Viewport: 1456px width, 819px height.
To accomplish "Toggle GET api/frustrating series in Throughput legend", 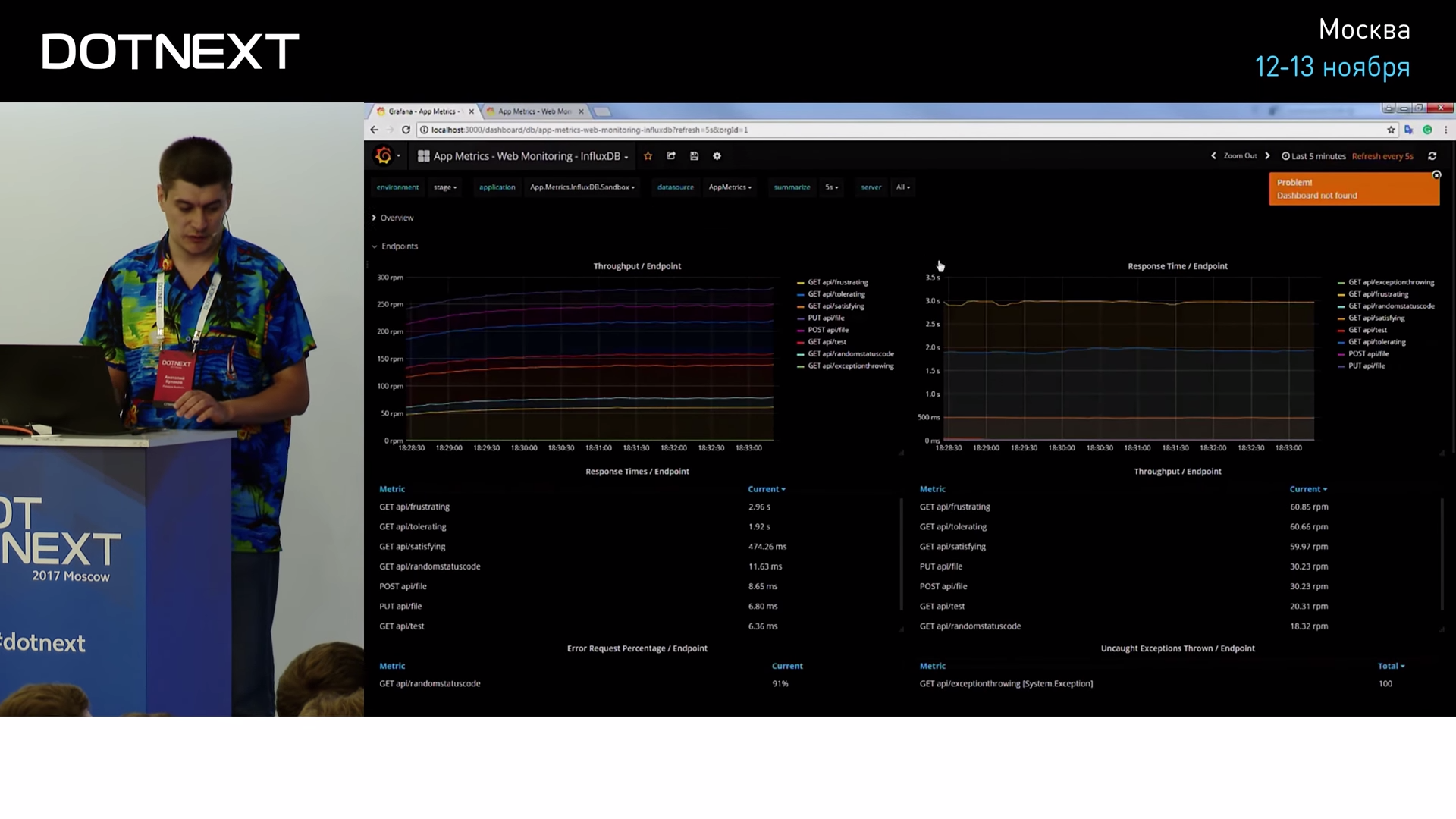I will 837,282.
